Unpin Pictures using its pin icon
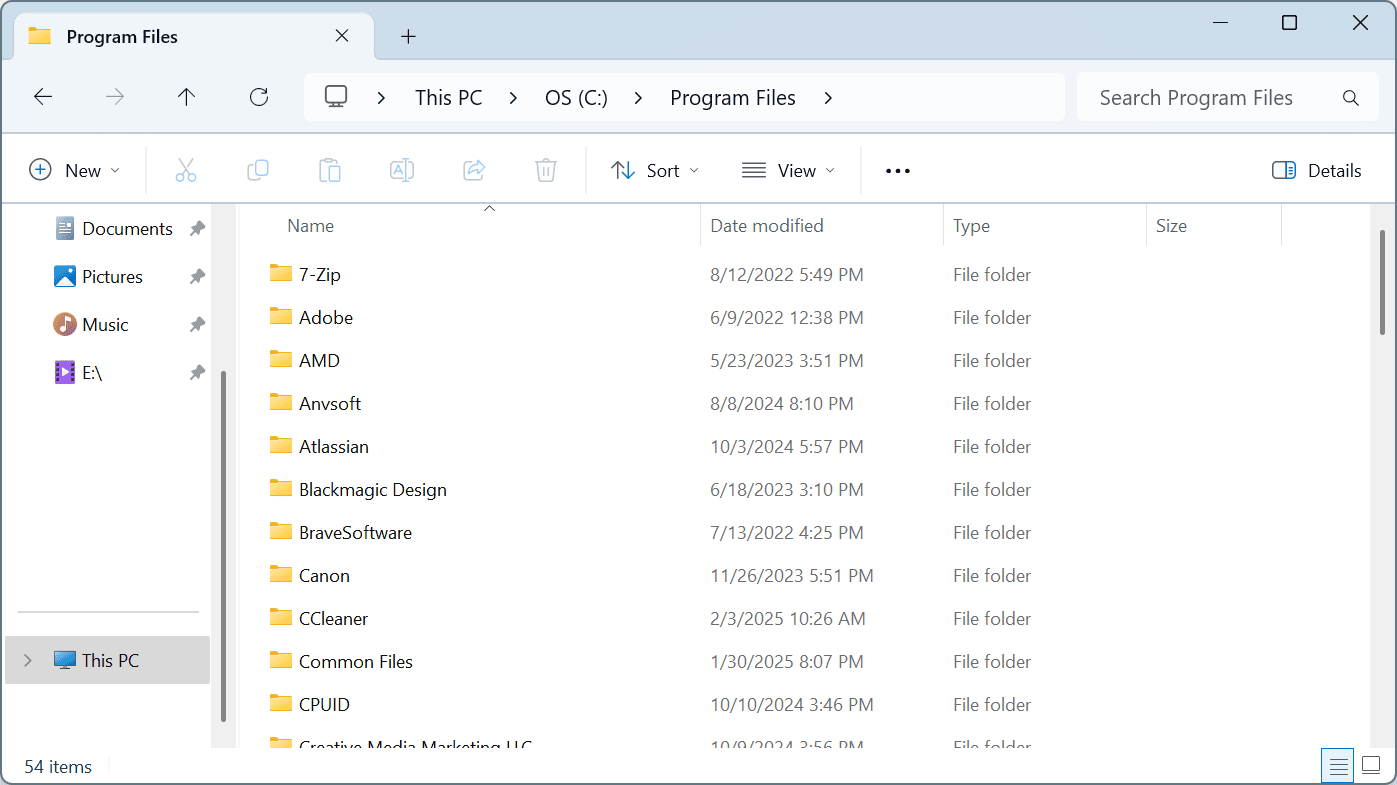This screenshot has width=1397, height=785. [197, 277]
